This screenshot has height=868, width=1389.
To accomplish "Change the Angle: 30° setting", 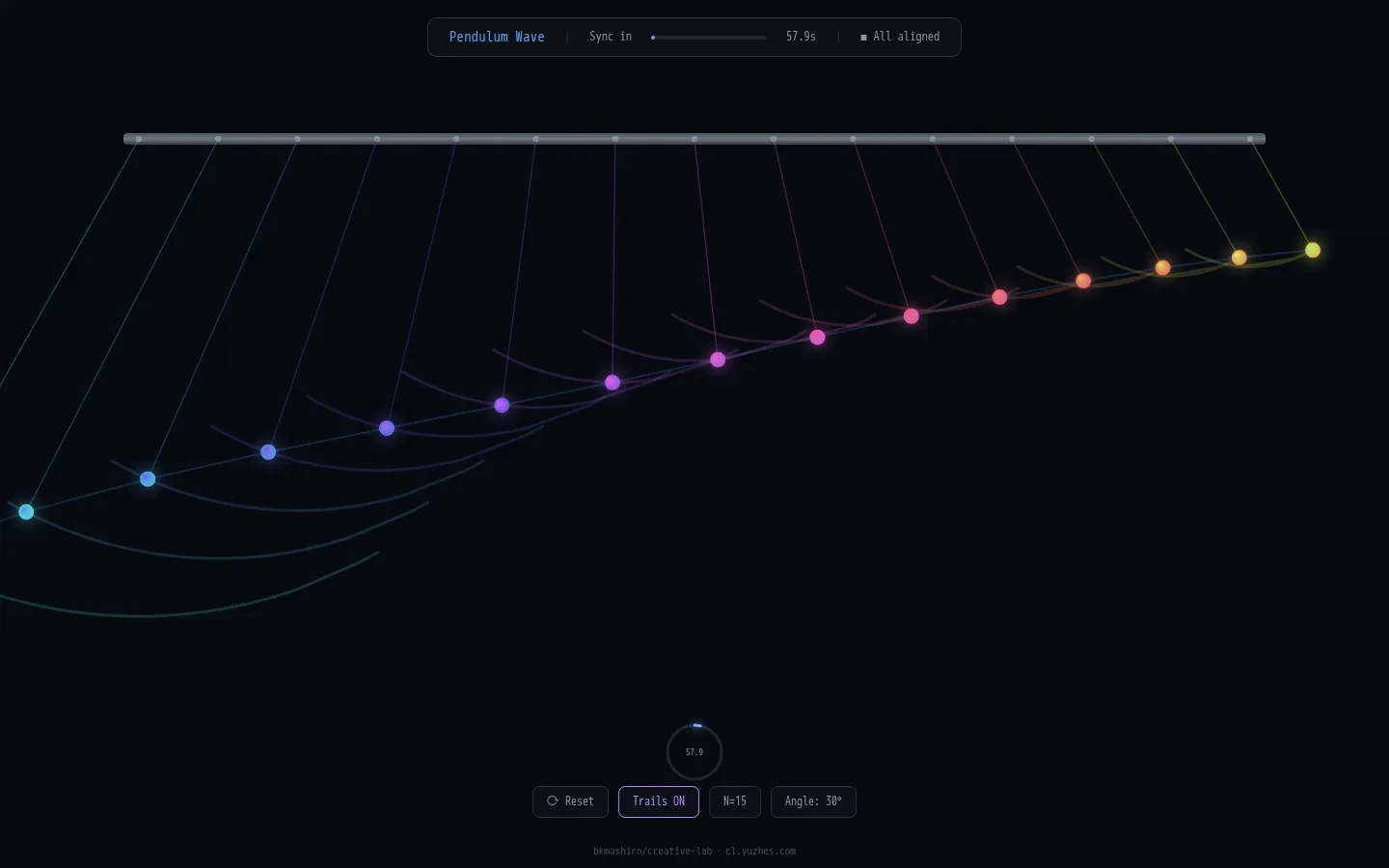I will pos(813,801).
